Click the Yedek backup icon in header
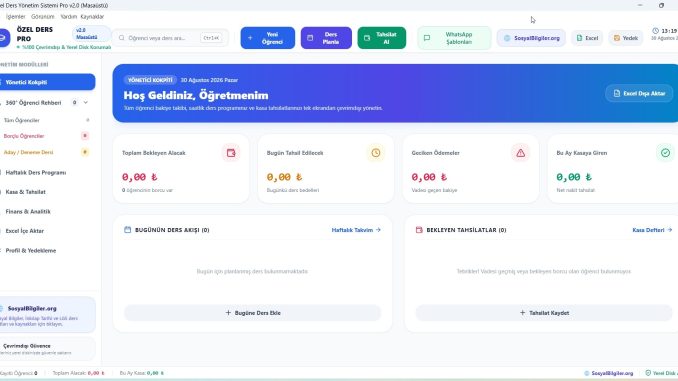Screen dimensions: 678x381 [617, 38]
